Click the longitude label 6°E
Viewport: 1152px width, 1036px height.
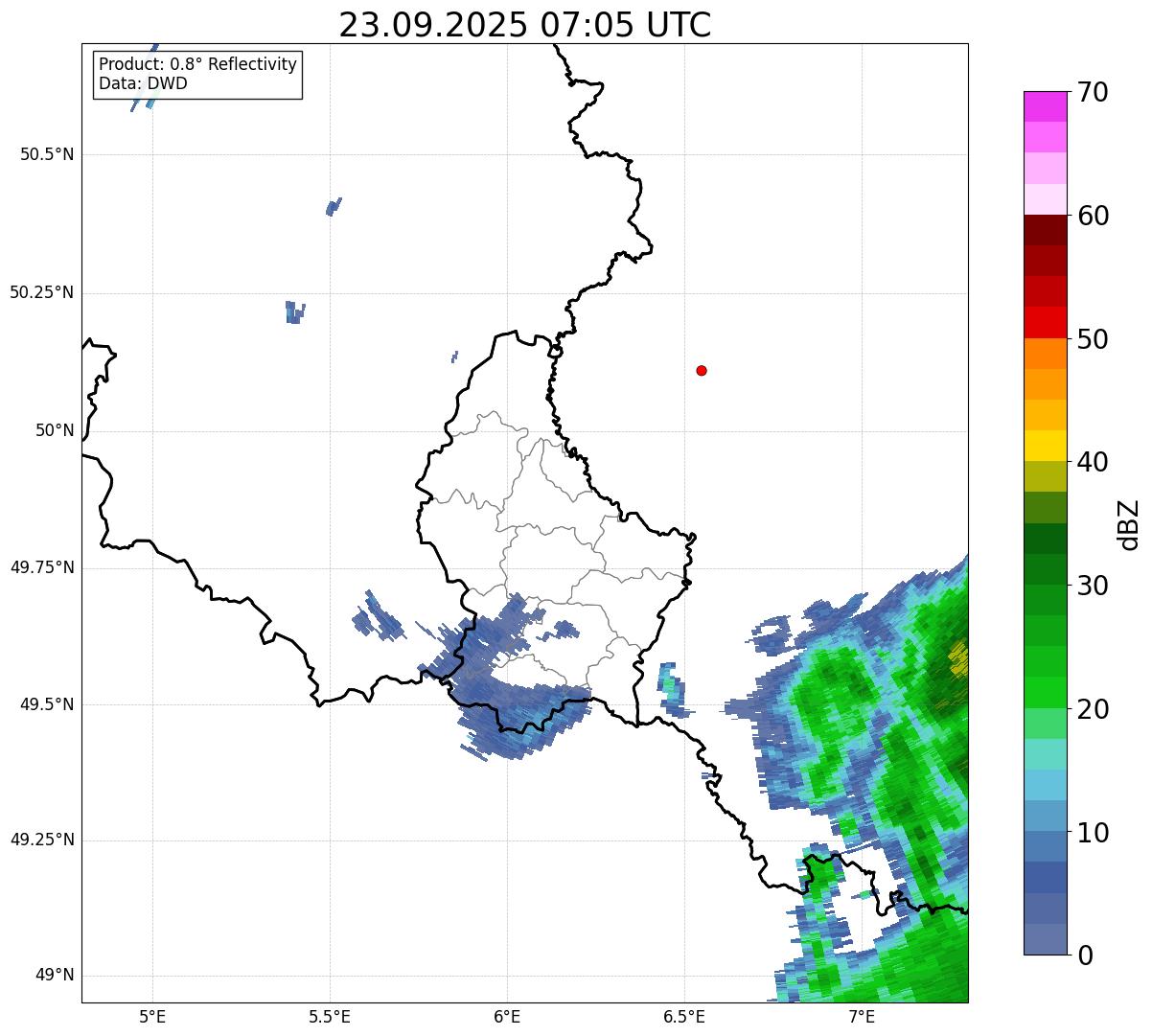(x=507, y=1017)
